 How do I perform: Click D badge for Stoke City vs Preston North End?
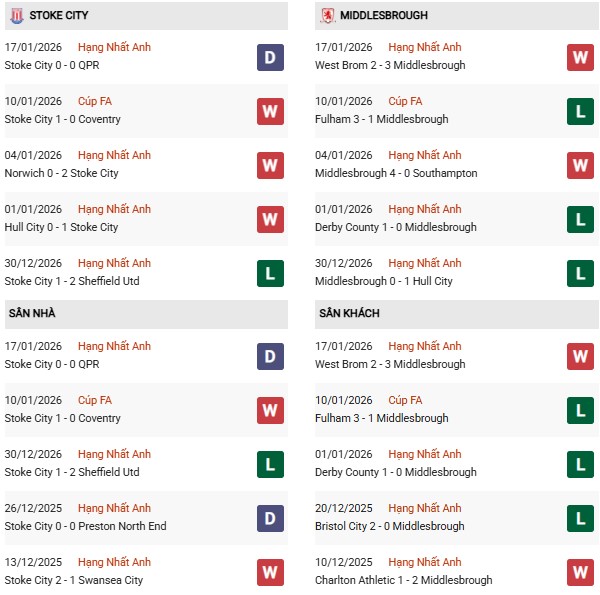click(x=270, y=518)
